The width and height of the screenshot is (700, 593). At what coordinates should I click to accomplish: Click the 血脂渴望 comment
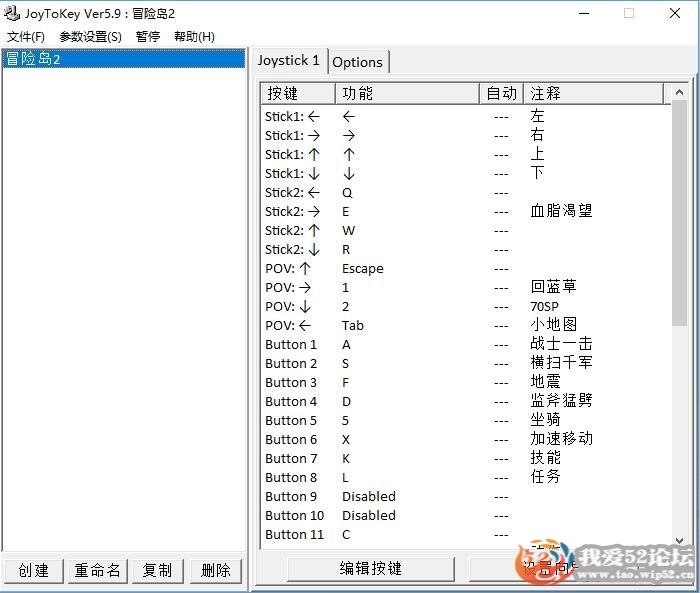point(561,210)
